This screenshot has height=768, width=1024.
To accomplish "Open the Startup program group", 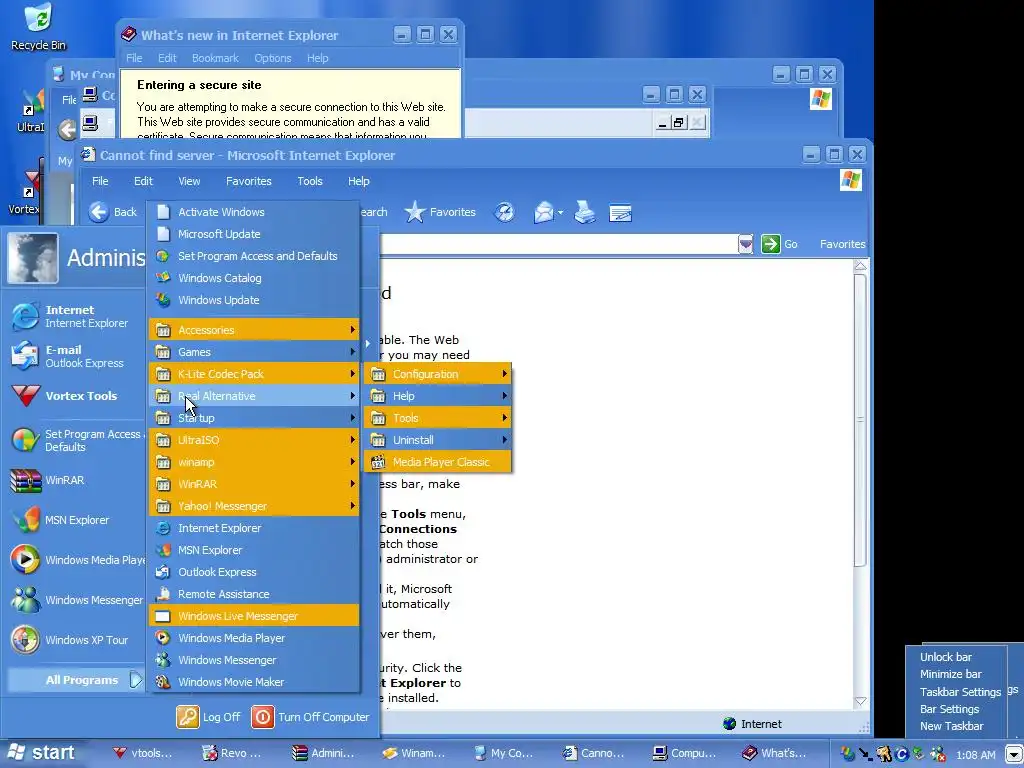I will coord(254,418).
